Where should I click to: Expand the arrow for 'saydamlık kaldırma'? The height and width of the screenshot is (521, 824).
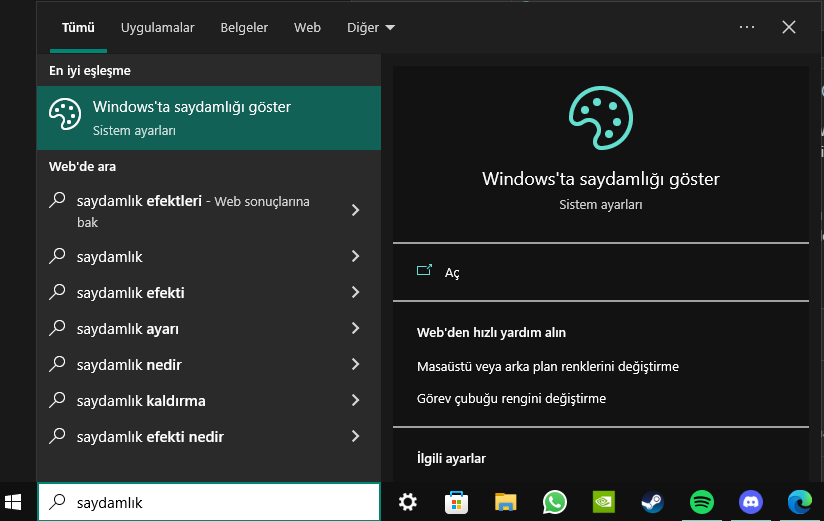pyautogui.click(x=355, y=400)
